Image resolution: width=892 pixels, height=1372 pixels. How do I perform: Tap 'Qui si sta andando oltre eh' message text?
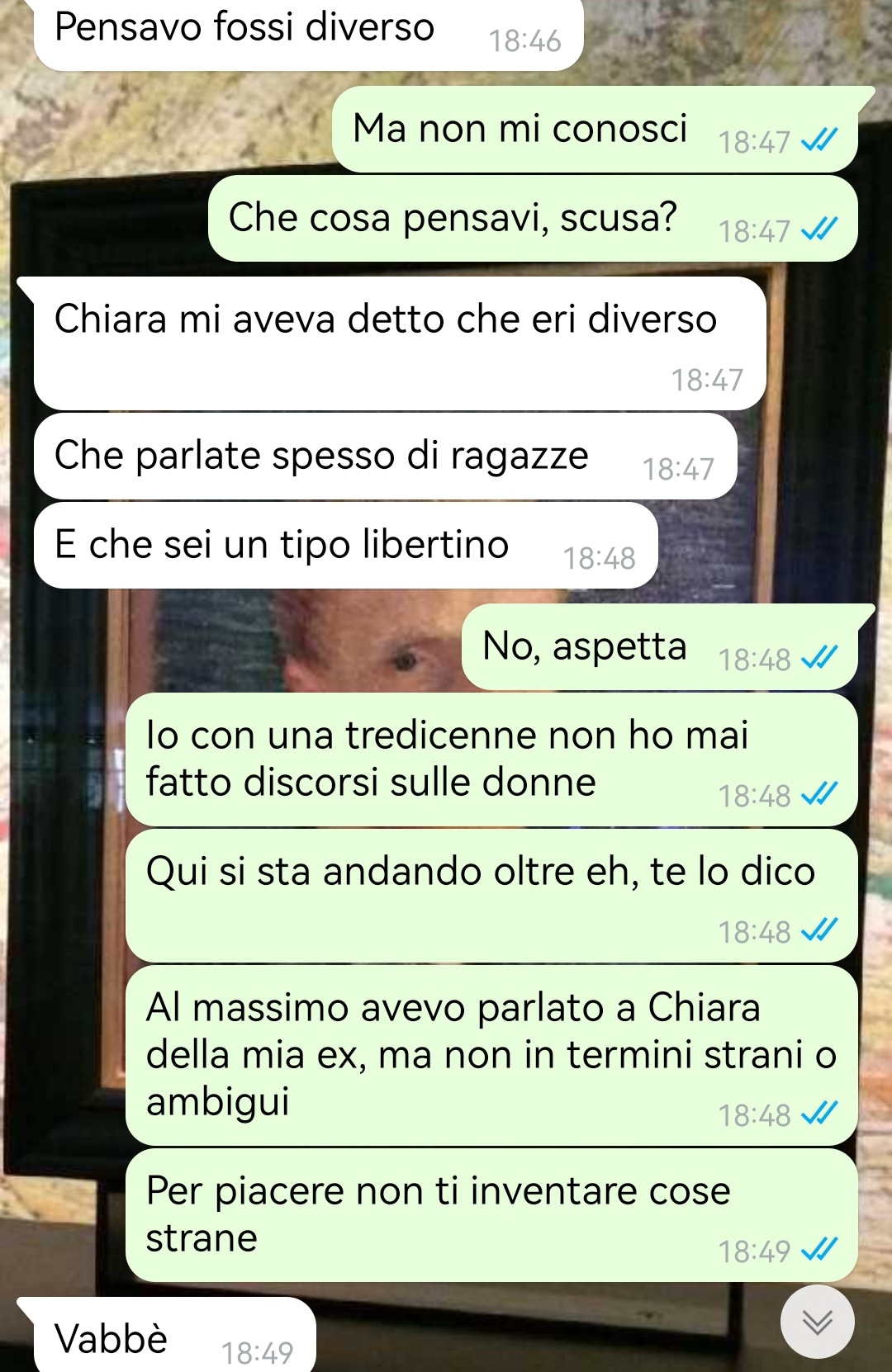[x=480, y=872]
